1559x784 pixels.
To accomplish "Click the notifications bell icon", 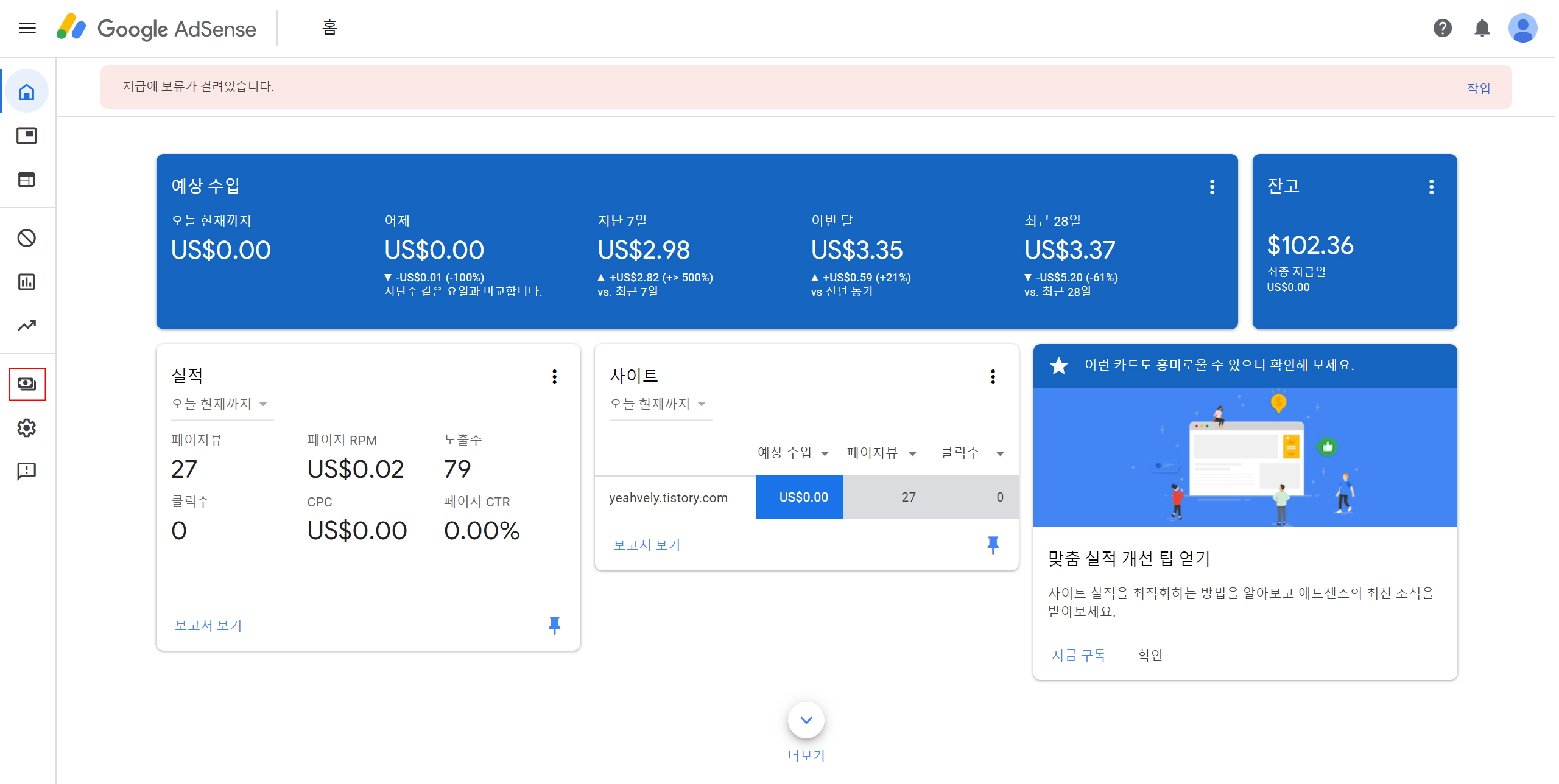I will pos(1482,28).
